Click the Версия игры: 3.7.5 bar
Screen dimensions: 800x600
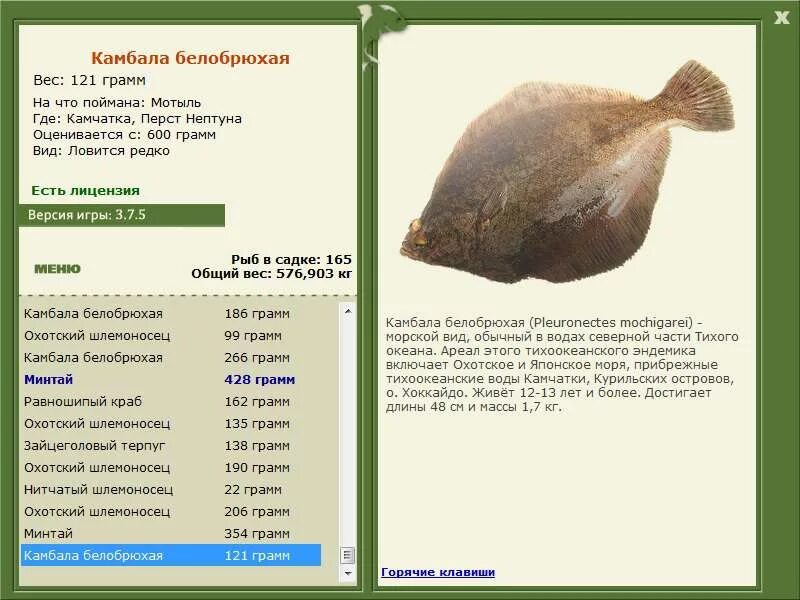coord(121,215)
